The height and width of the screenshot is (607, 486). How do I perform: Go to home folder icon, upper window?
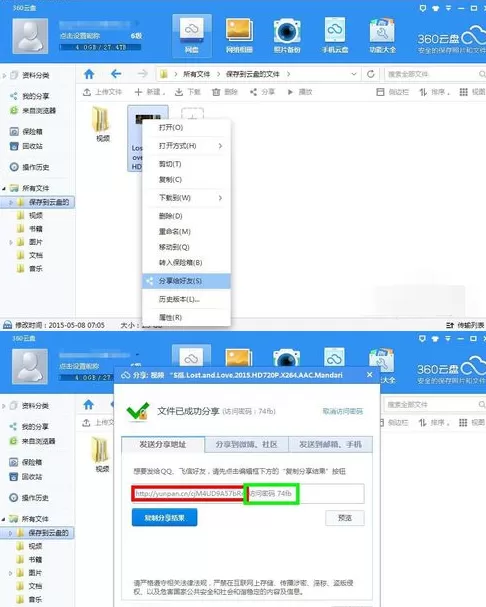pos(89,74)
